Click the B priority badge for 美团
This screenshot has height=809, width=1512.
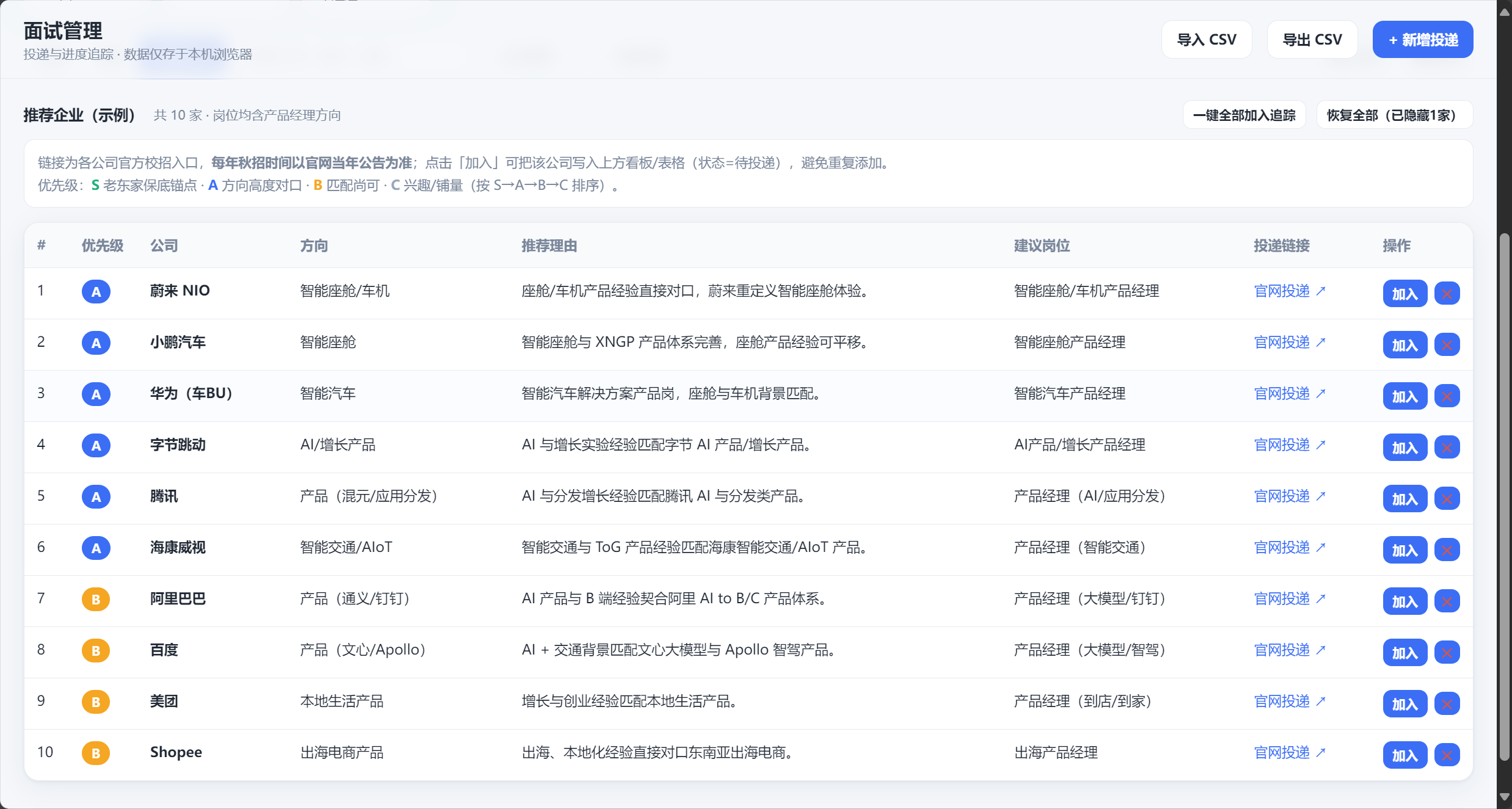[x=96, y=702]
